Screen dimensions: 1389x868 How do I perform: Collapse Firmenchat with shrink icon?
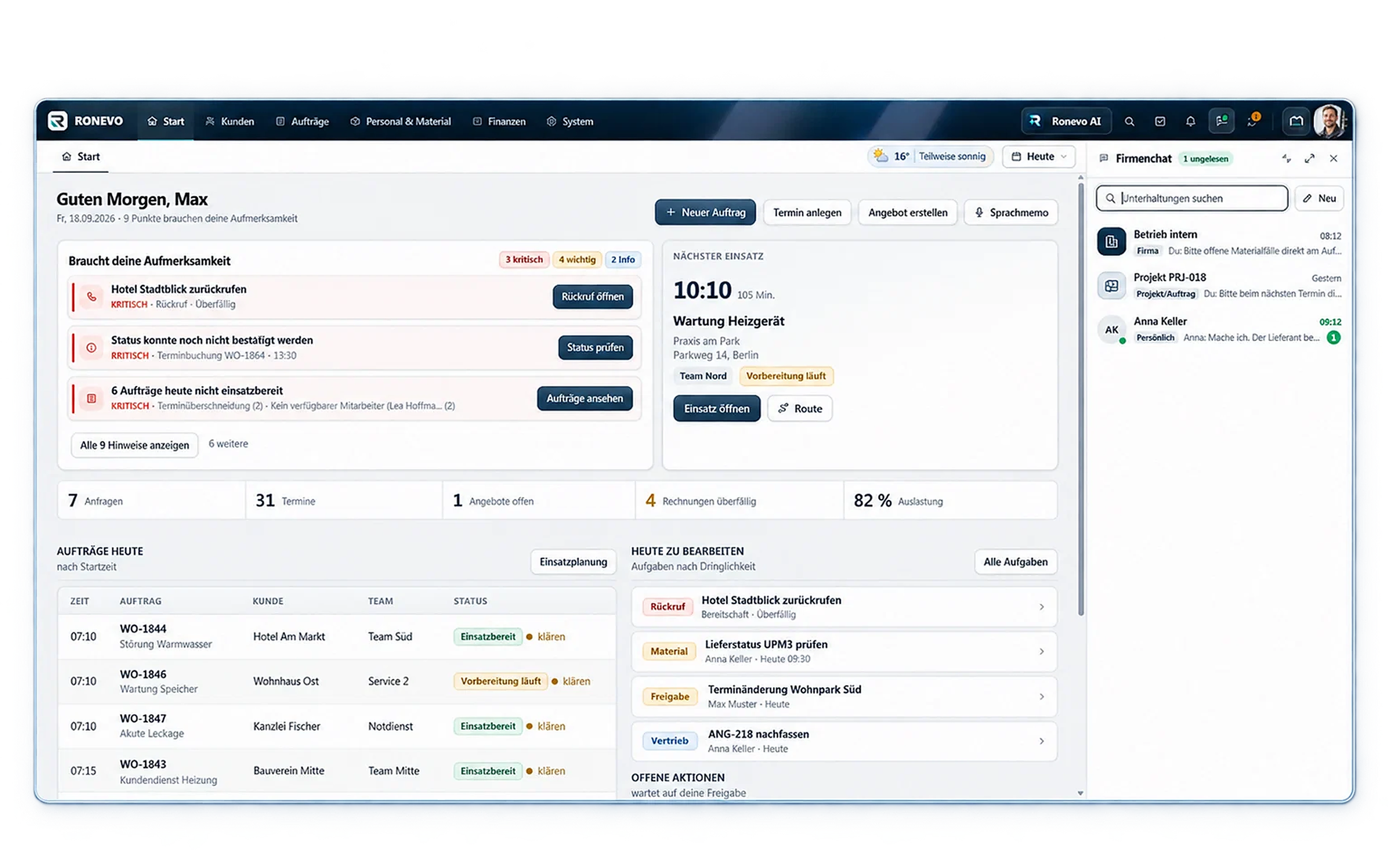pyautogui.click(x=1286, y=158)
